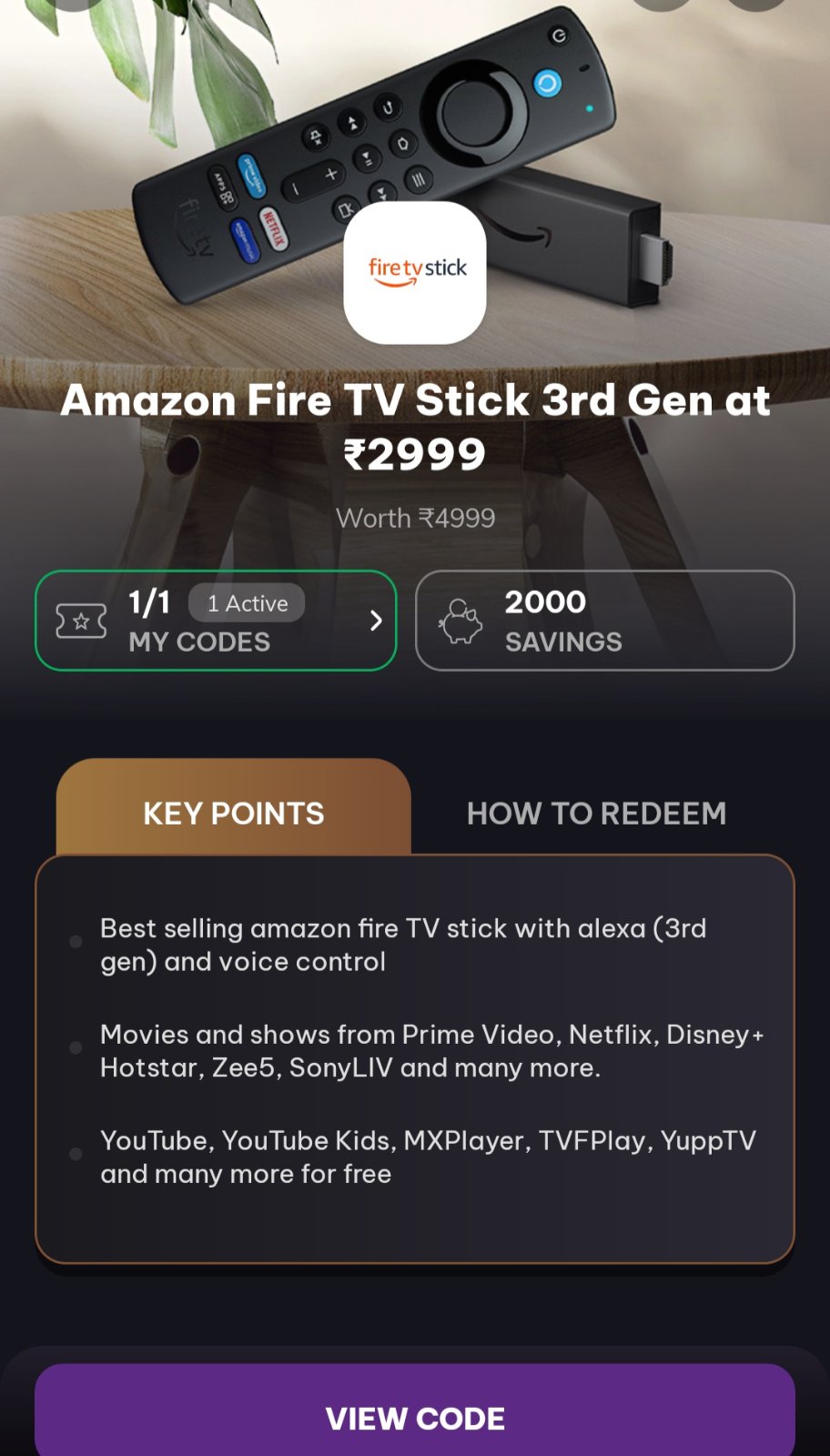Tap the MY CODES label
830x1456 pixels.
coord(199,642)
